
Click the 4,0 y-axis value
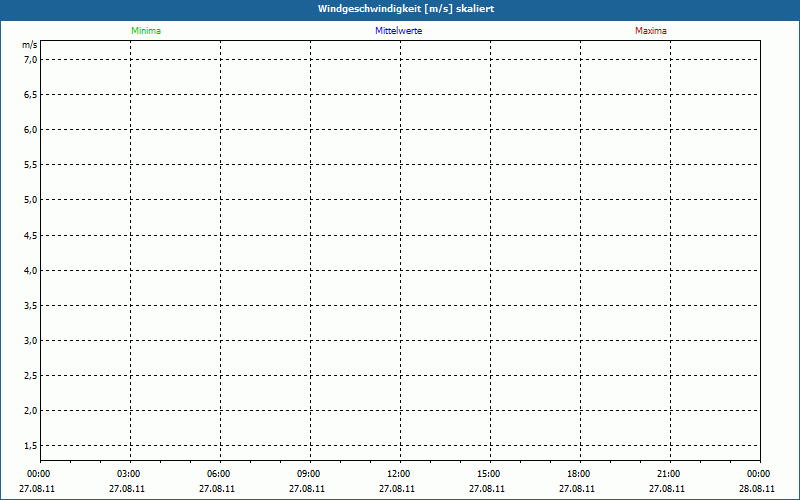tap(31, 270)
